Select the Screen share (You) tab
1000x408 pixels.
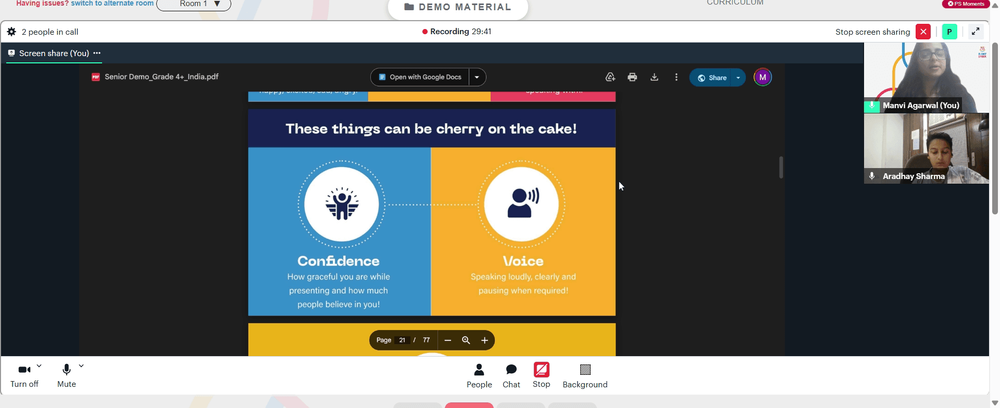[x=54, y=53]
